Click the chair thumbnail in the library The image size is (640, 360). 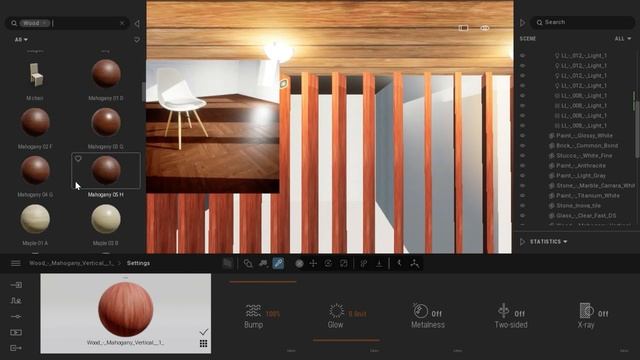[36, 74]
